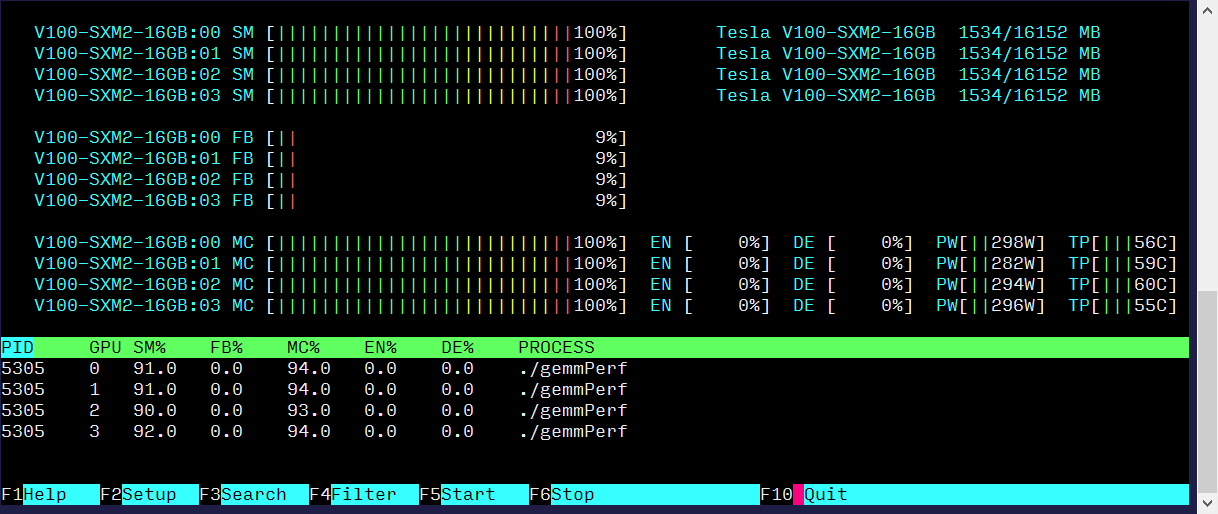Click the V100-SXM2-16GB:00 SM usage bar
Viewport: 1218px width, 514px height.
[x=447, y=33]
